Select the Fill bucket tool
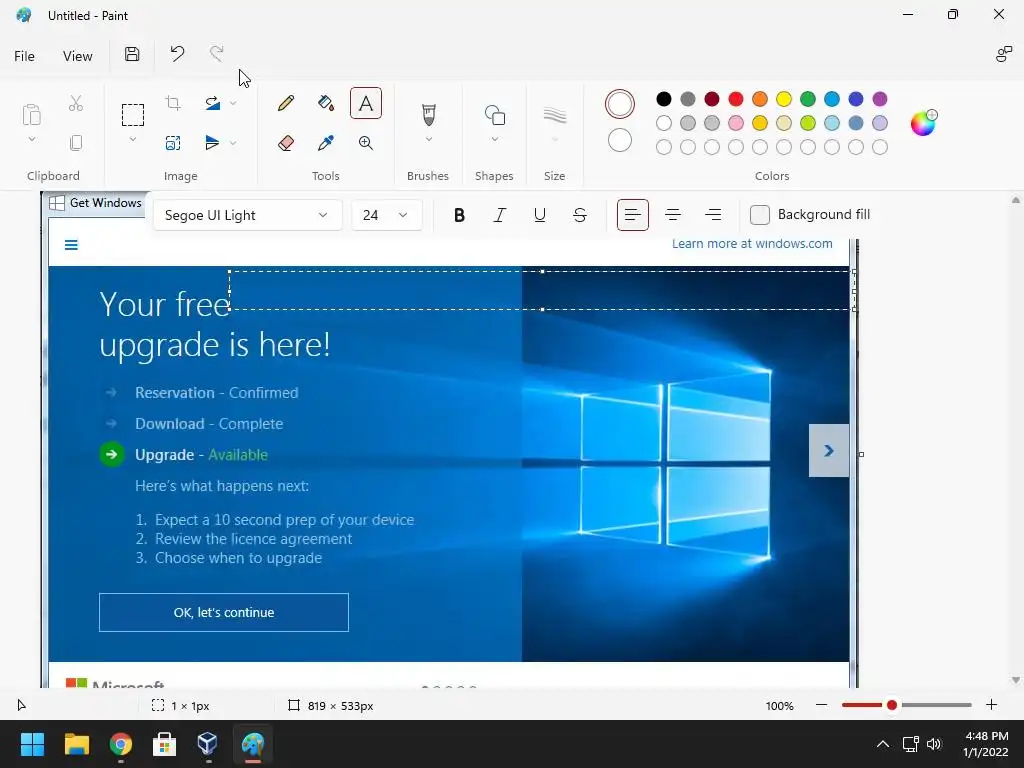 tap(326, 103)
